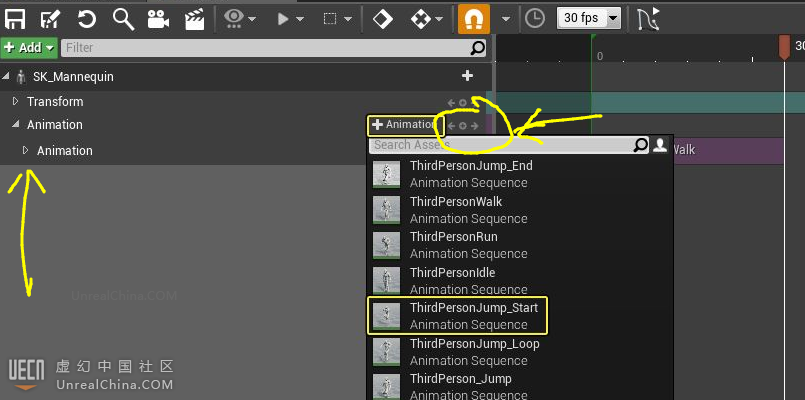Open the Find in Content Browser magnifier
805x400 pixels.
click(124, 18)
